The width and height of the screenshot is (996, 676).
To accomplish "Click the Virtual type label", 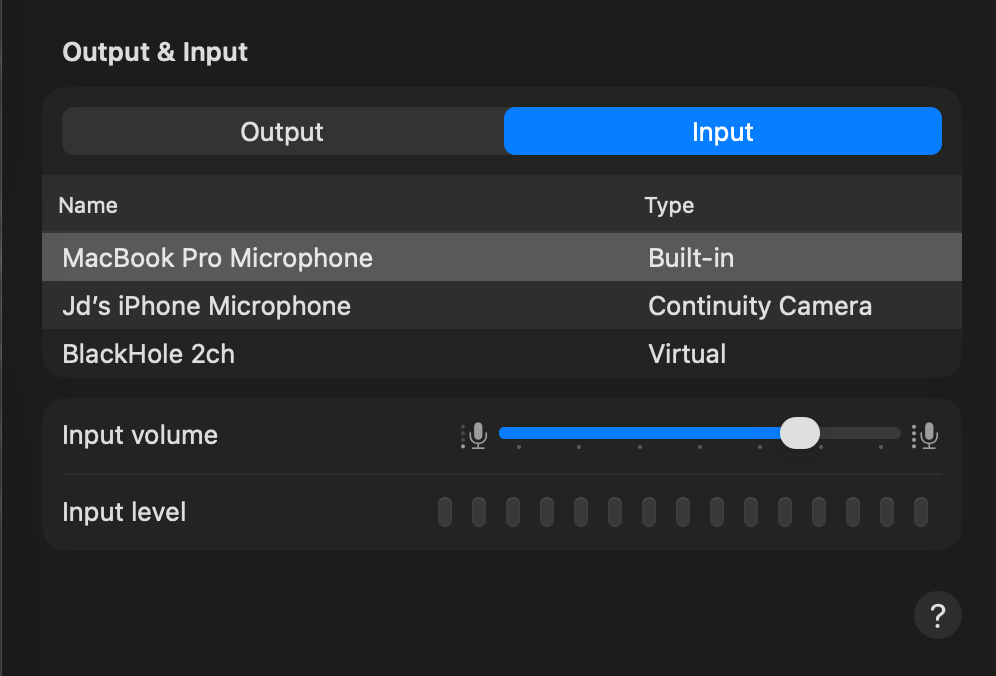I will coord(687,354).
